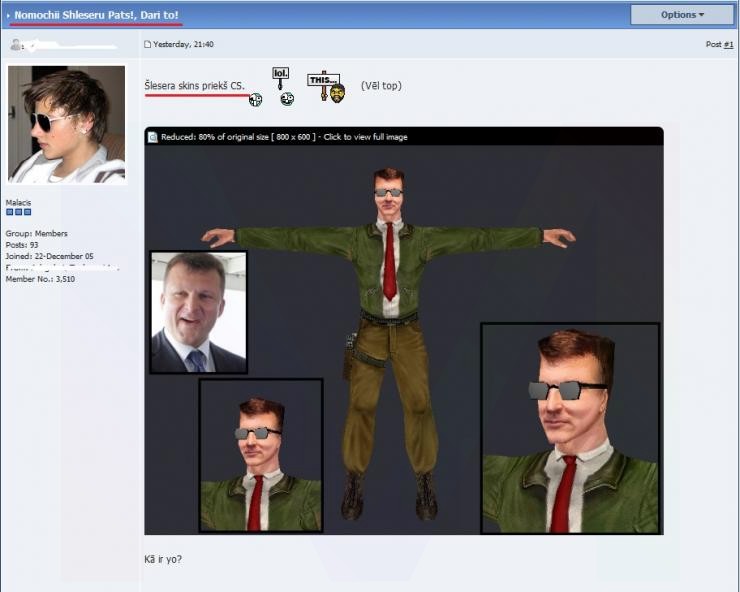Click the post number #1 link
The image size is (740, 592).
[x=728, y=45]
